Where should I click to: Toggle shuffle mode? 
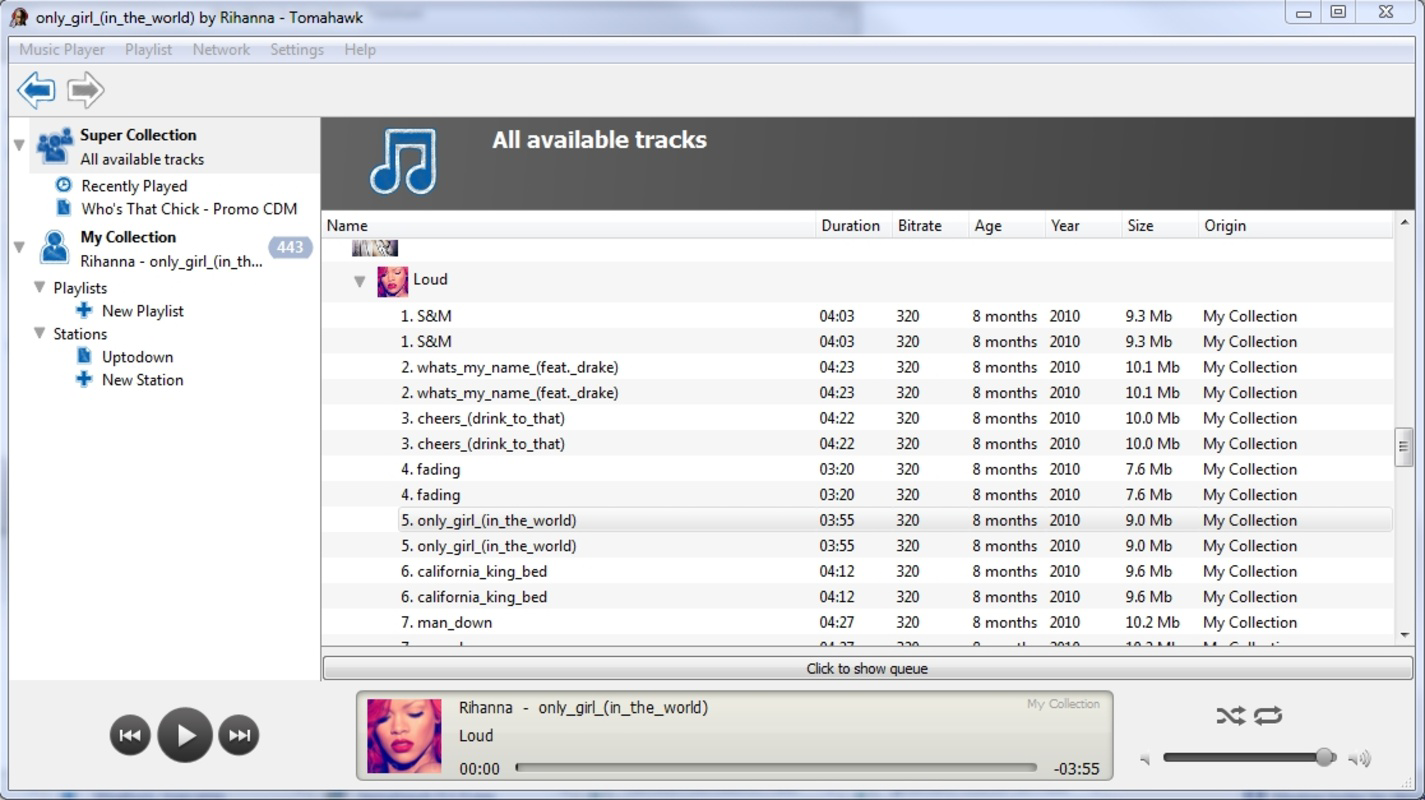1230,715
